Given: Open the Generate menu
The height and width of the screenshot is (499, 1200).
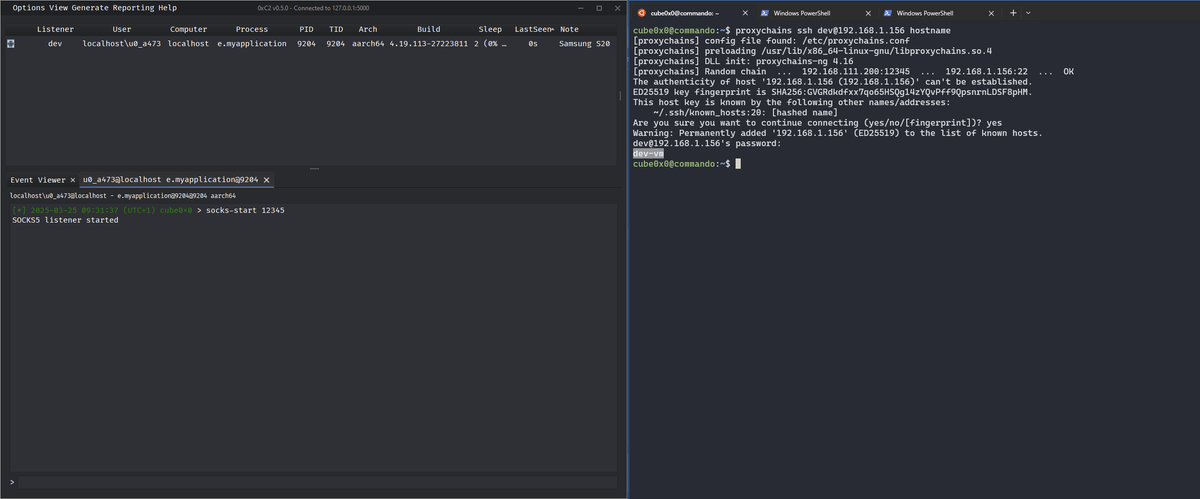Looking at the screenshot, I should (x=91, y=8).
